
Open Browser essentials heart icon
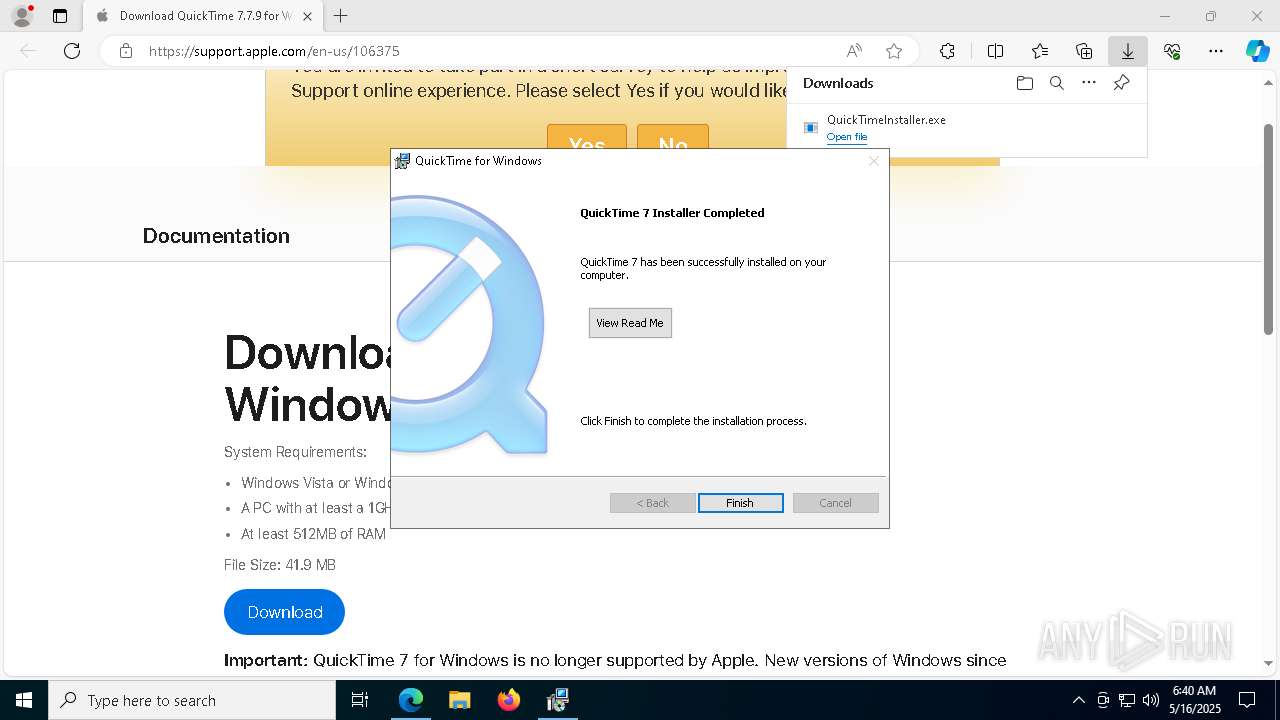point(1172,51)
